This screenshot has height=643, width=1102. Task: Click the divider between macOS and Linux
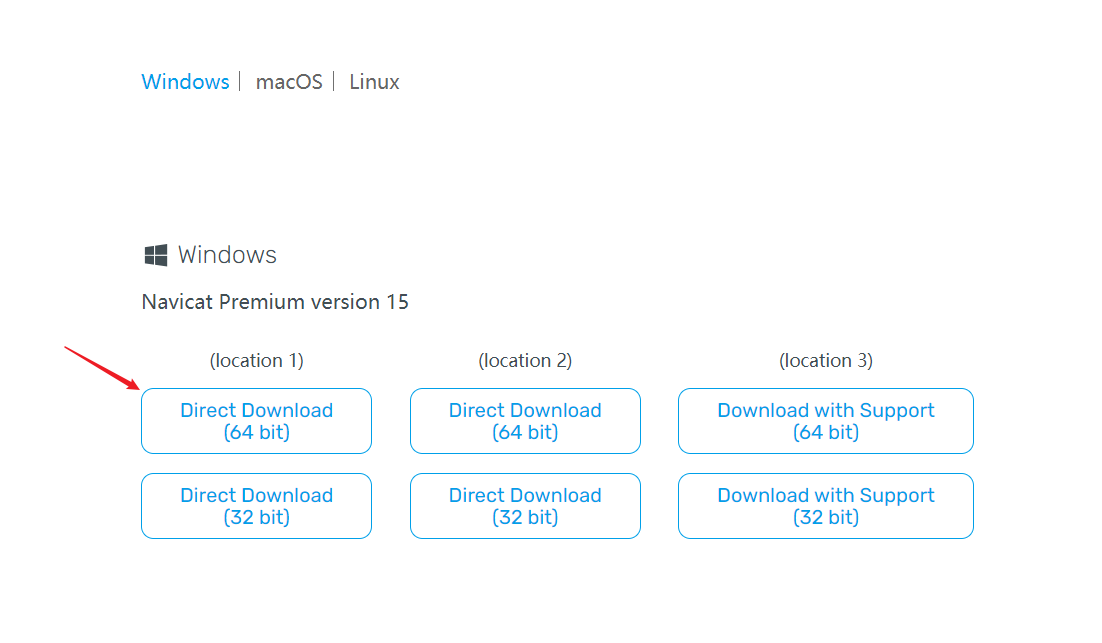pyautogui.click(x=334, y=82)
